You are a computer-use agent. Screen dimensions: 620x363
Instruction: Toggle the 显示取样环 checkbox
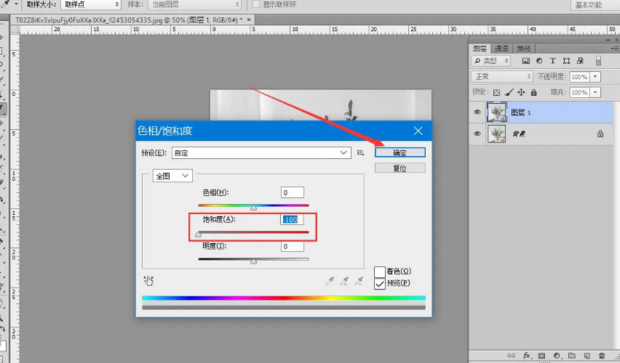pos(256,4)
